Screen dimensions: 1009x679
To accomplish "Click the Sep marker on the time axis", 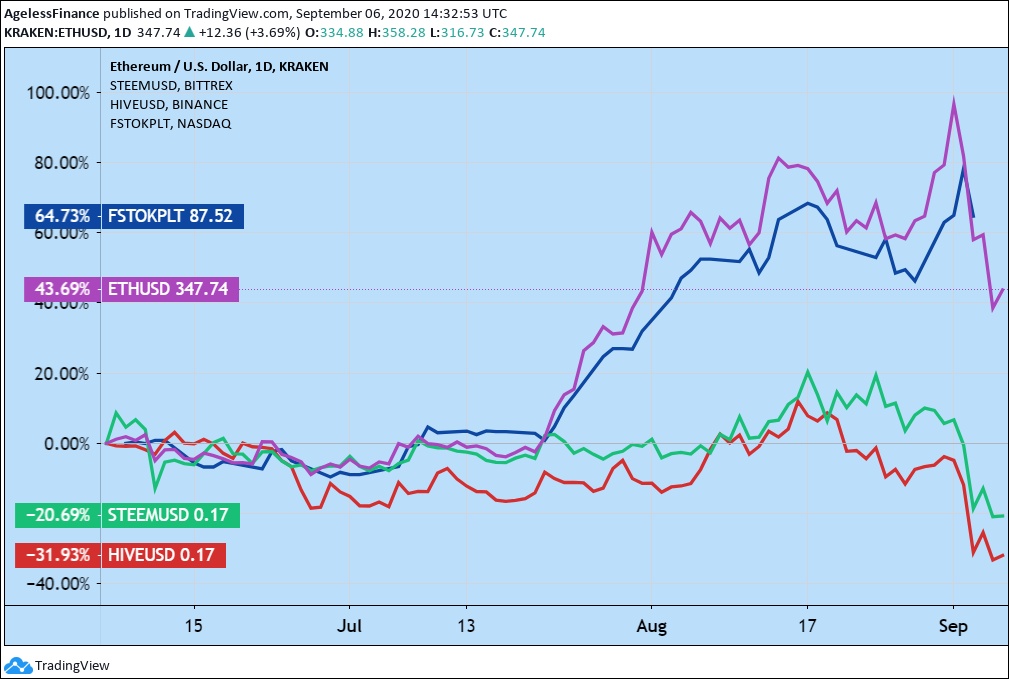I will coord(954,626).
